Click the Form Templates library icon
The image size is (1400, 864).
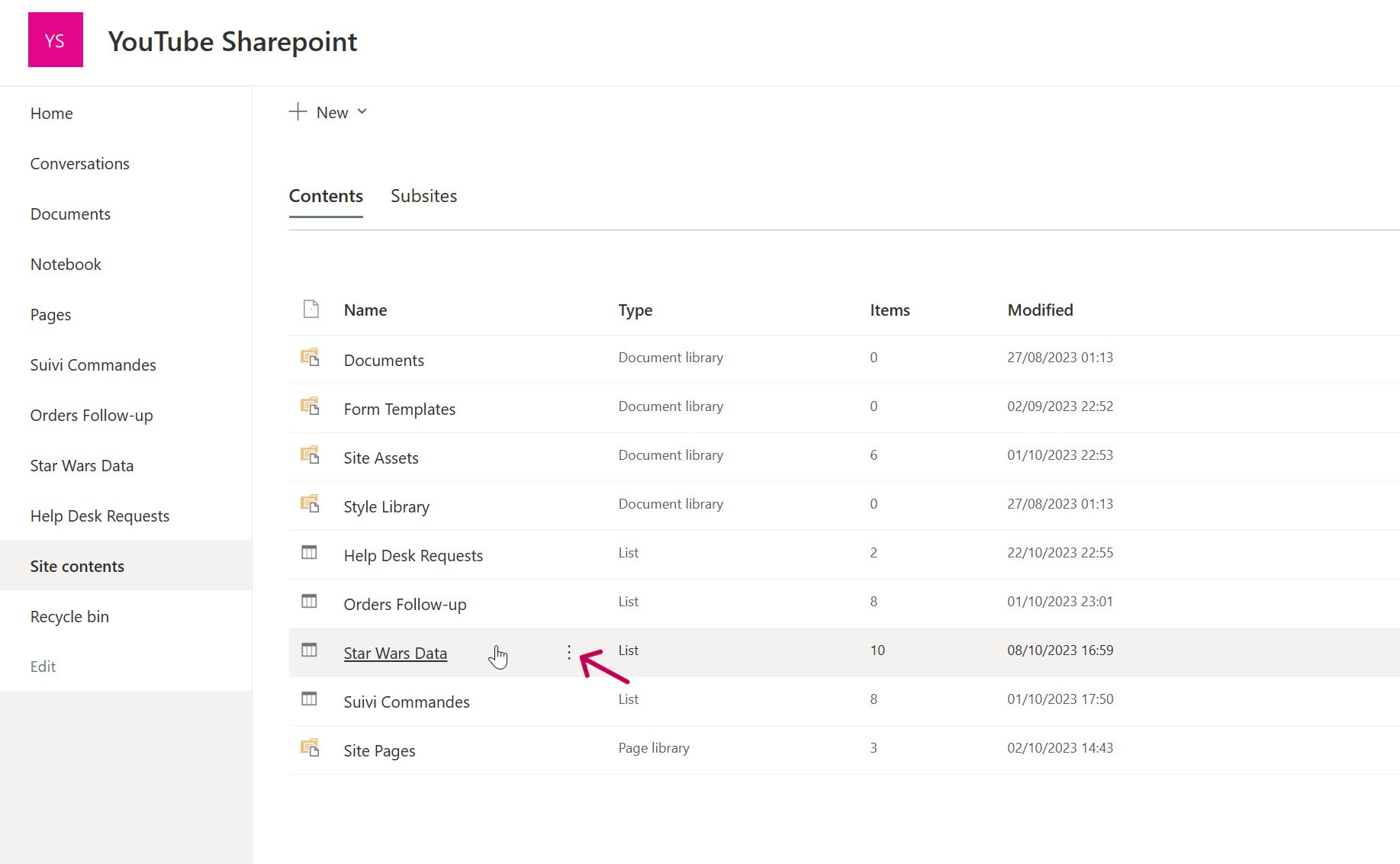[x=309, y=406]
